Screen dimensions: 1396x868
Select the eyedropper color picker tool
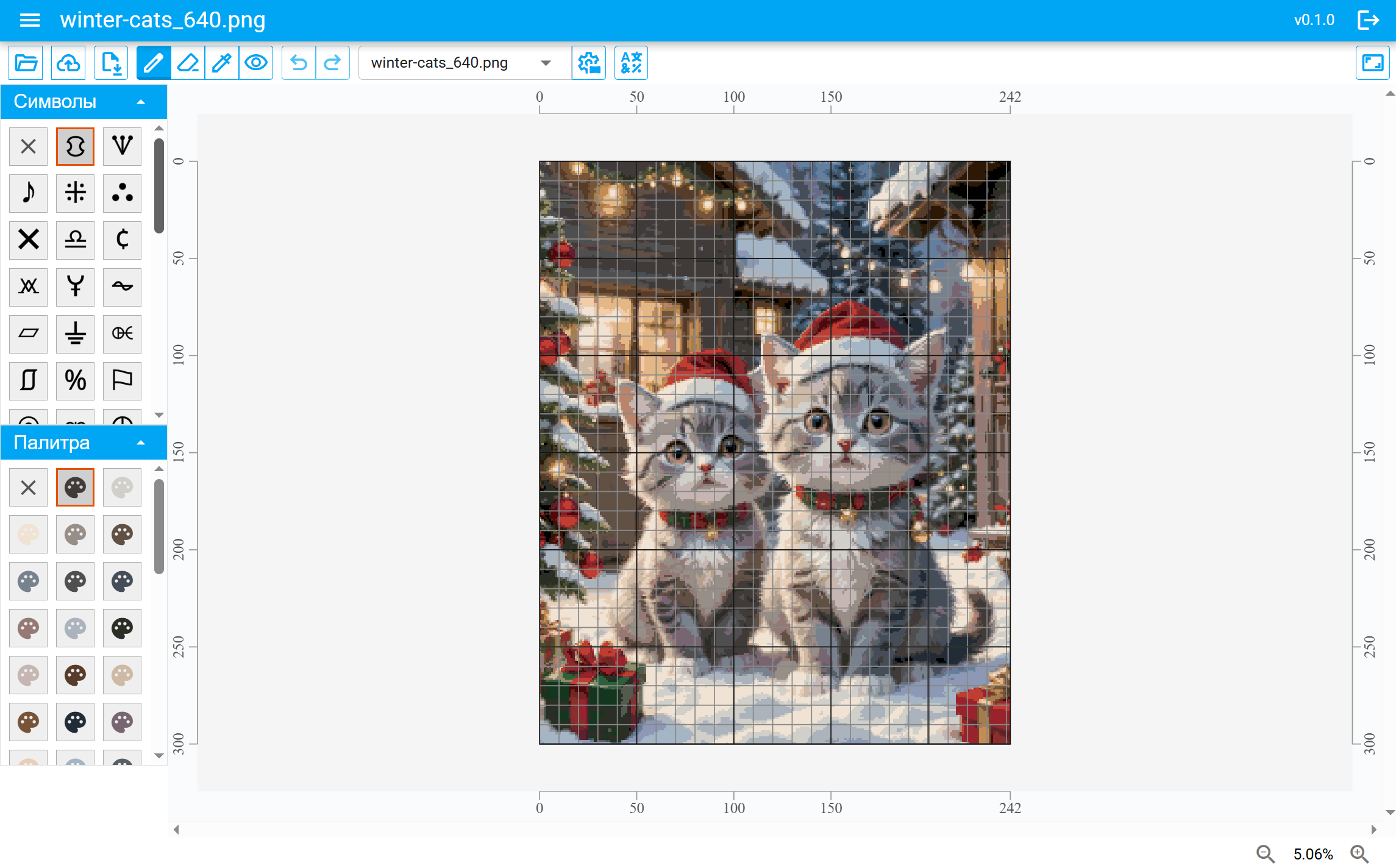[222, 63]
